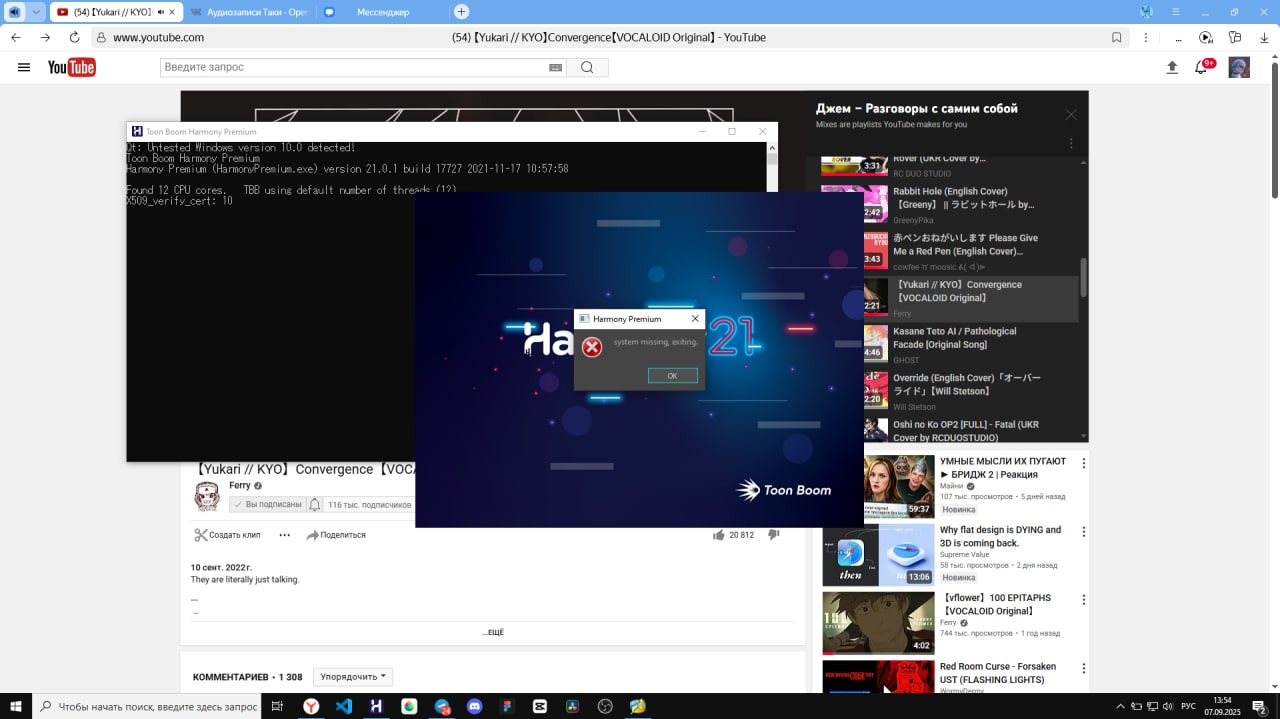
Task: Like the video with thumbs up
Action: coord(718,535)
